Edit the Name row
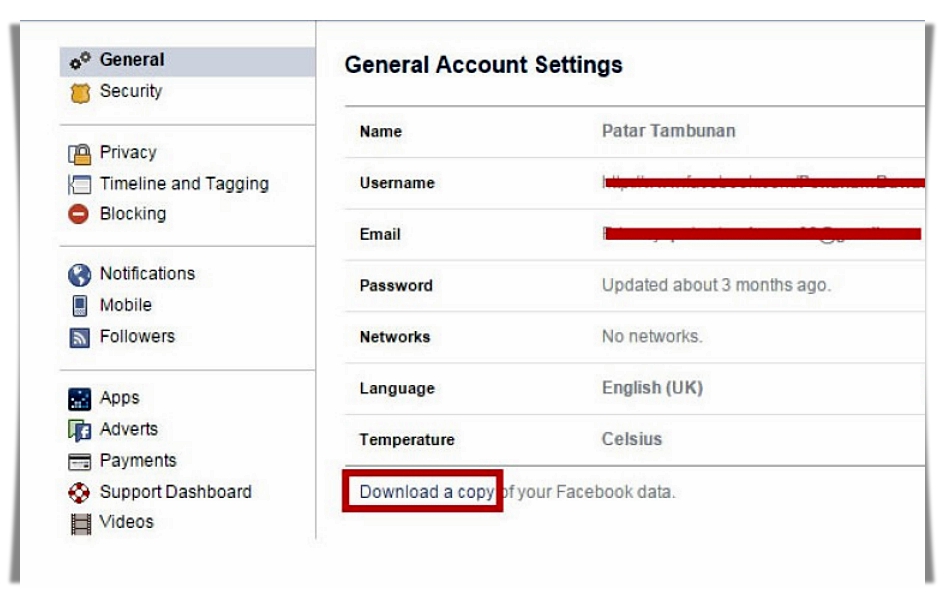 tap(635, 131)
